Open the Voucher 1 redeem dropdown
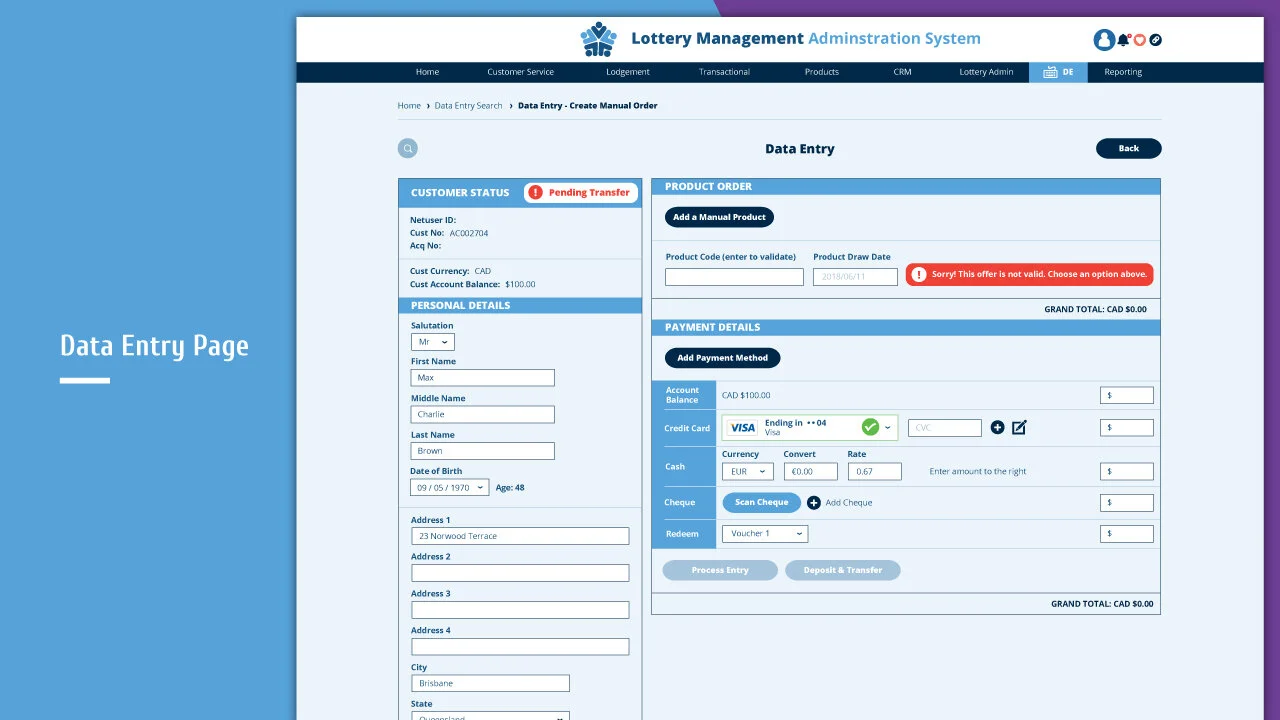The image size is (1280, 720). (x=764, y=533)
